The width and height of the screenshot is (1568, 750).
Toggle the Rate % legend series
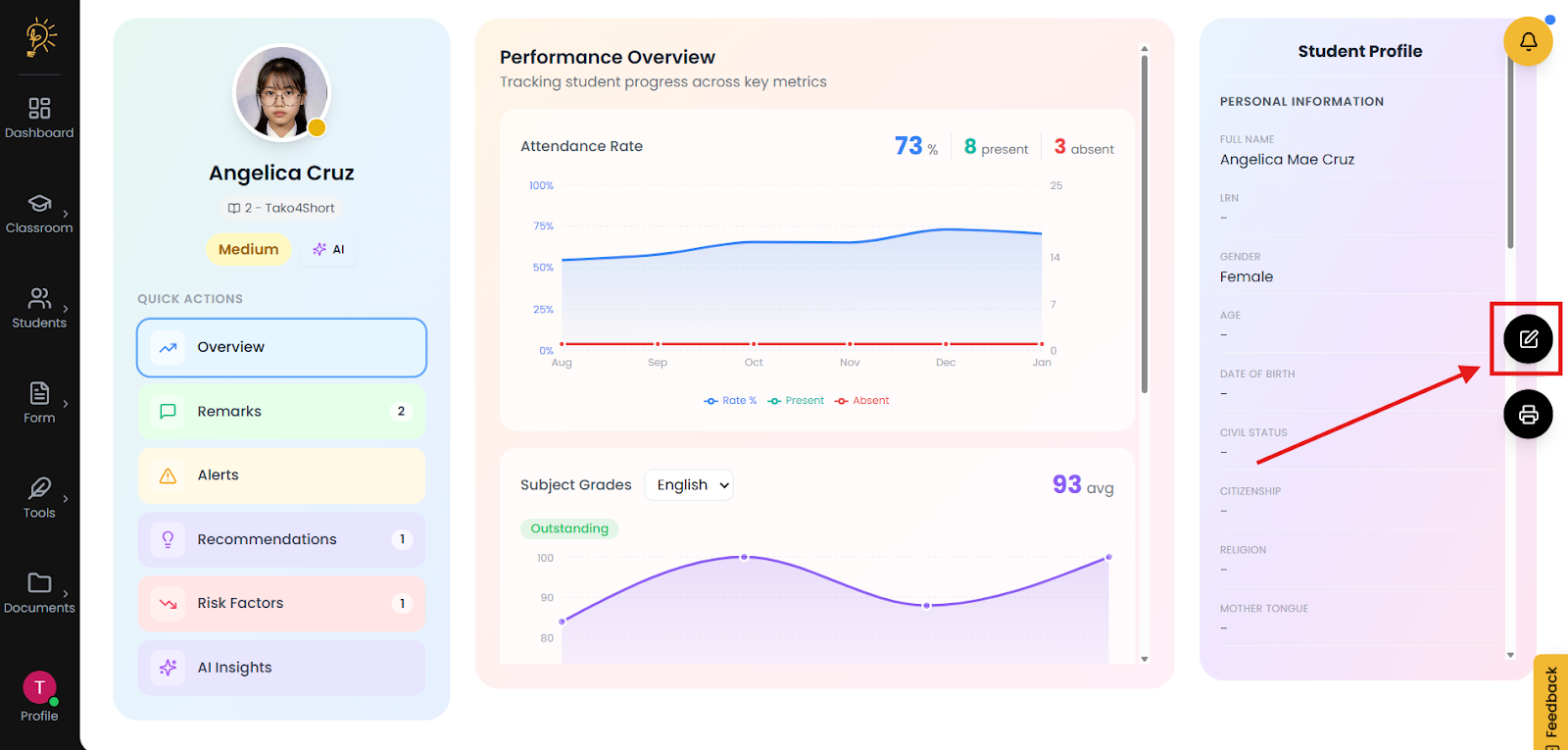730,401
